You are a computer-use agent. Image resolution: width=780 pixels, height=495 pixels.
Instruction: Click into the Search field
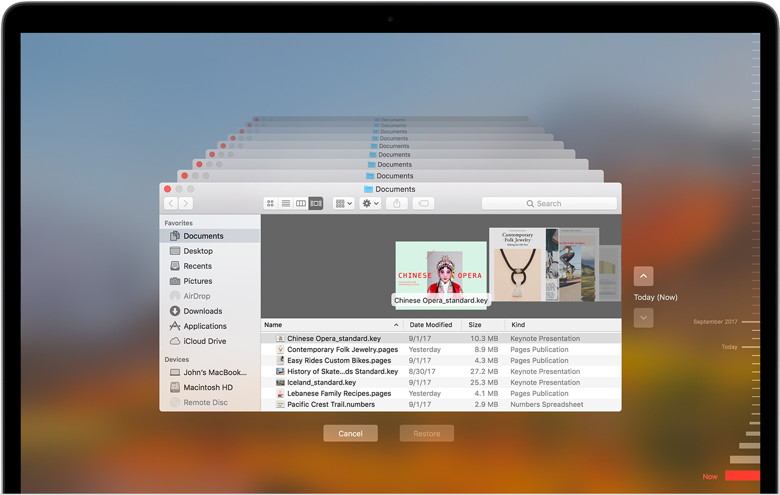549,203
